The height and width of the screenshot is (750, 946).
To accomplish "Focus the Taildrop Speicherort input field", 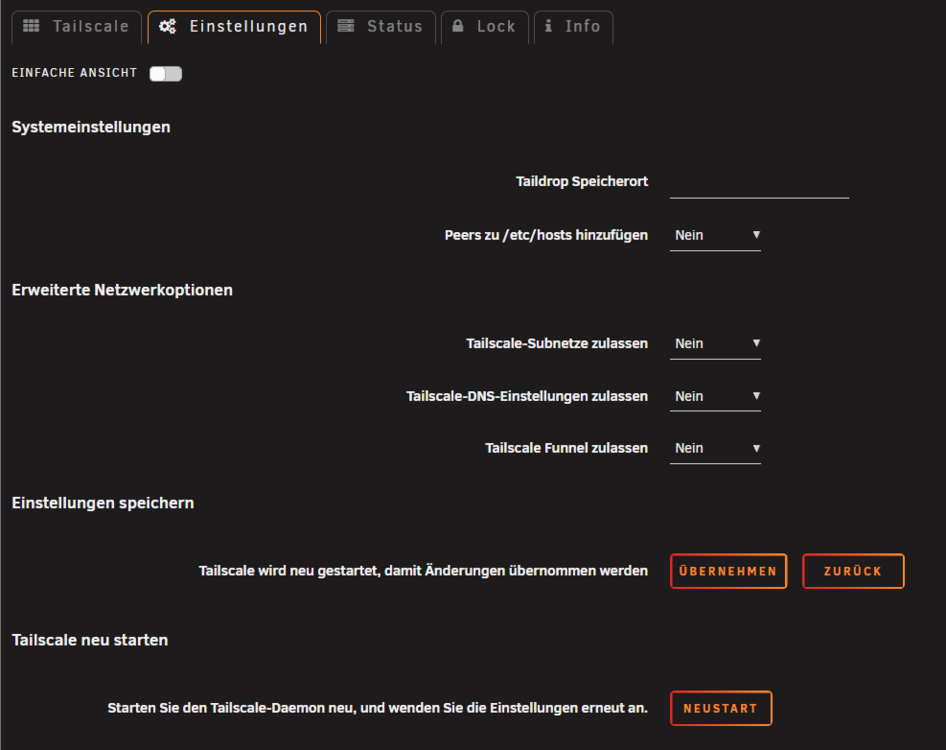I will pos(759,183).
